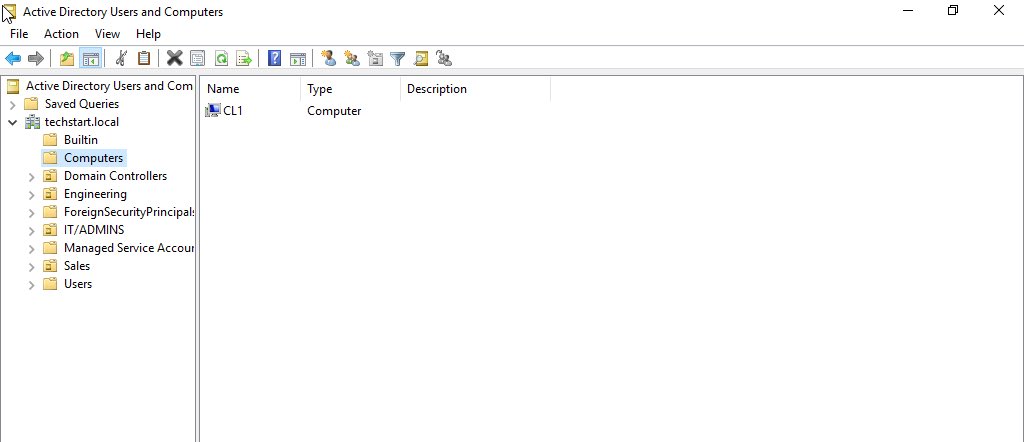Toggle the Show/Hide Action Pane icon

(x=298, y=59)
